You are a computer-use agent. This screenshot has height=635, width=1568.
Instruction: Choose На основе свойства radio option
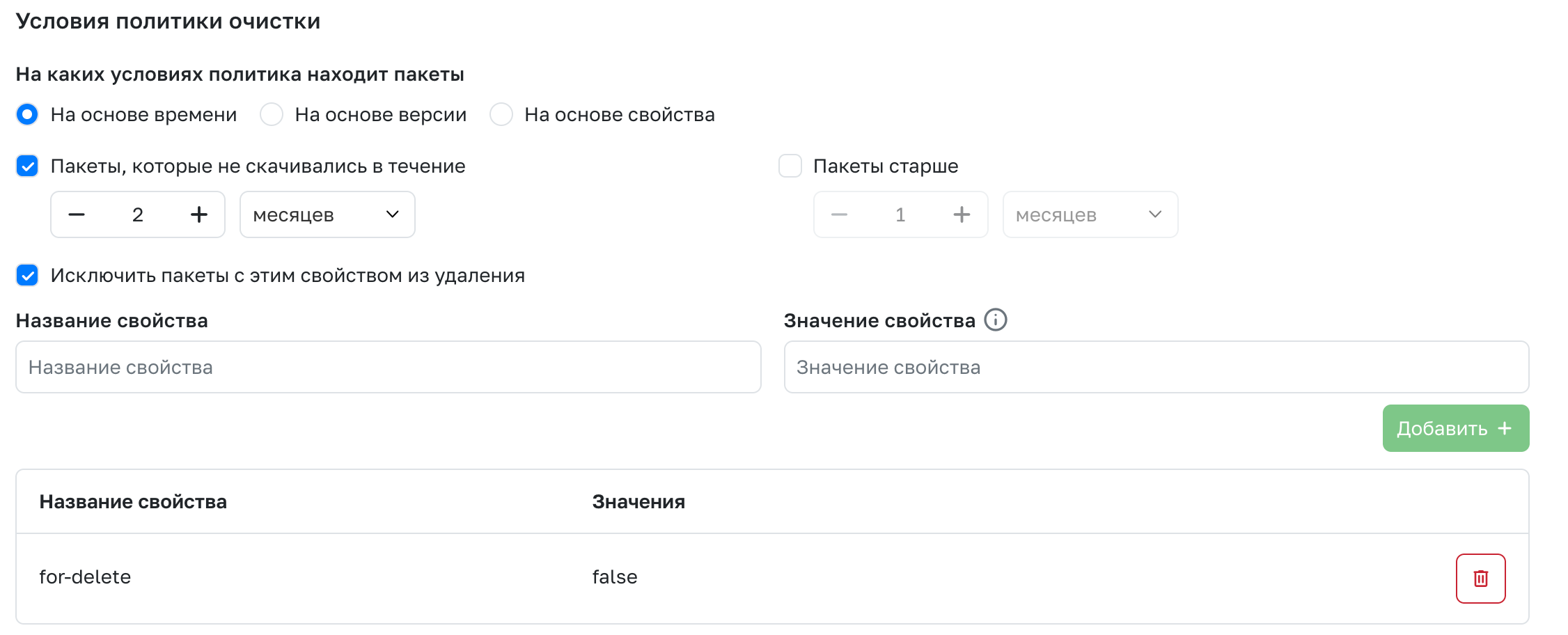(x=501, y=114)
